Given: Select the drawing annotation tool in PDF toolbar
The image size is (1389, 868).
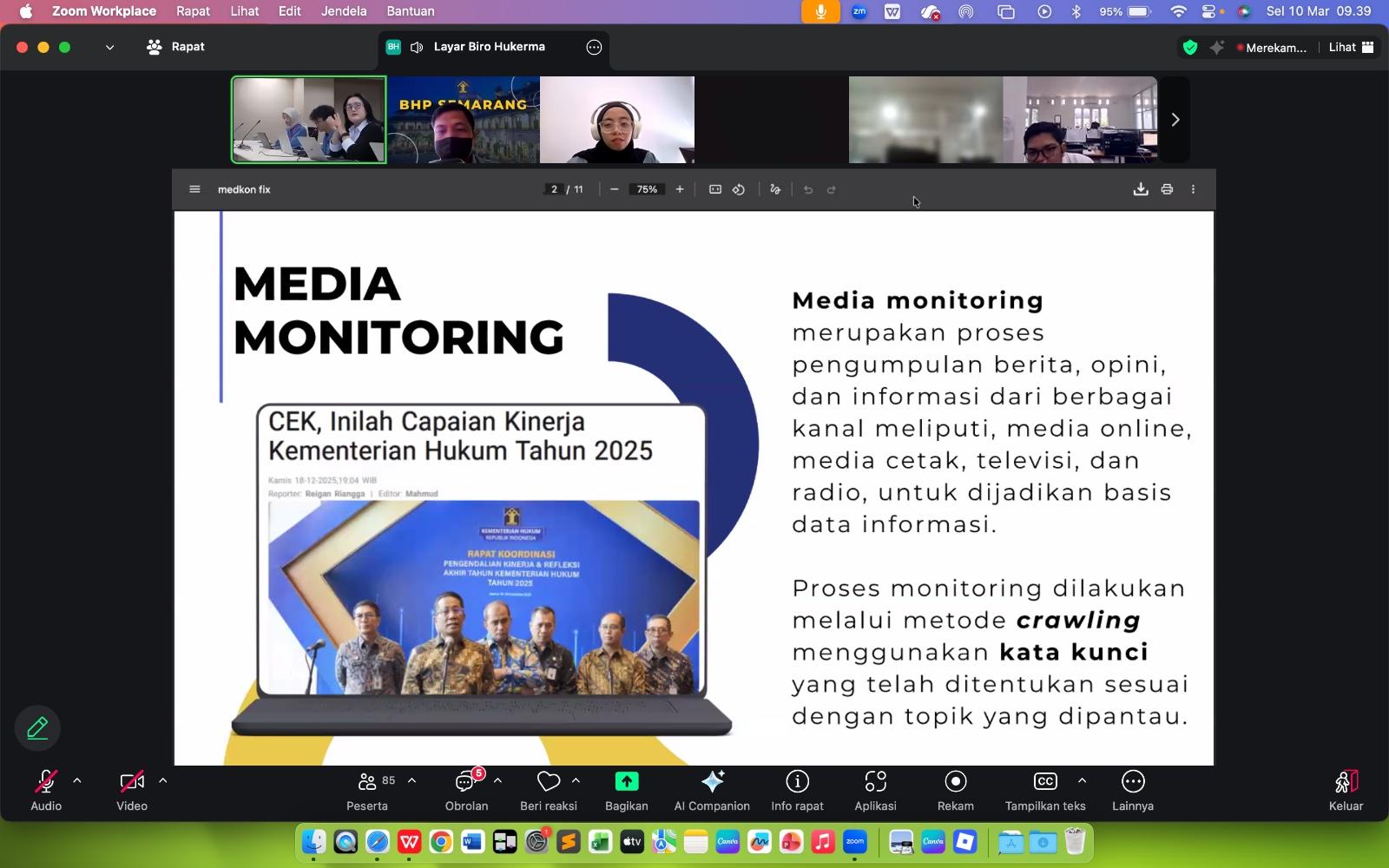Looking at the screenshot, I should coord(775,189).
